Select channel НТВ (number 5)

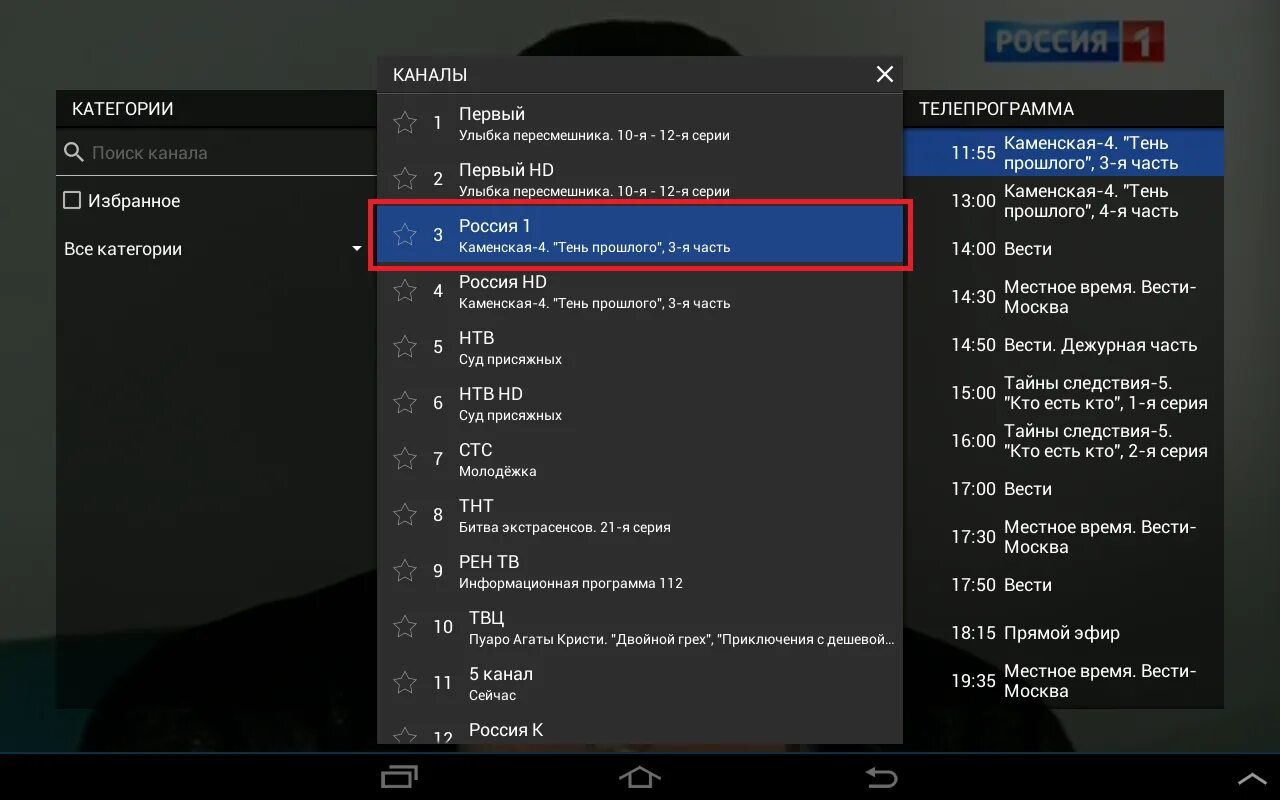(x=640, y=348)
